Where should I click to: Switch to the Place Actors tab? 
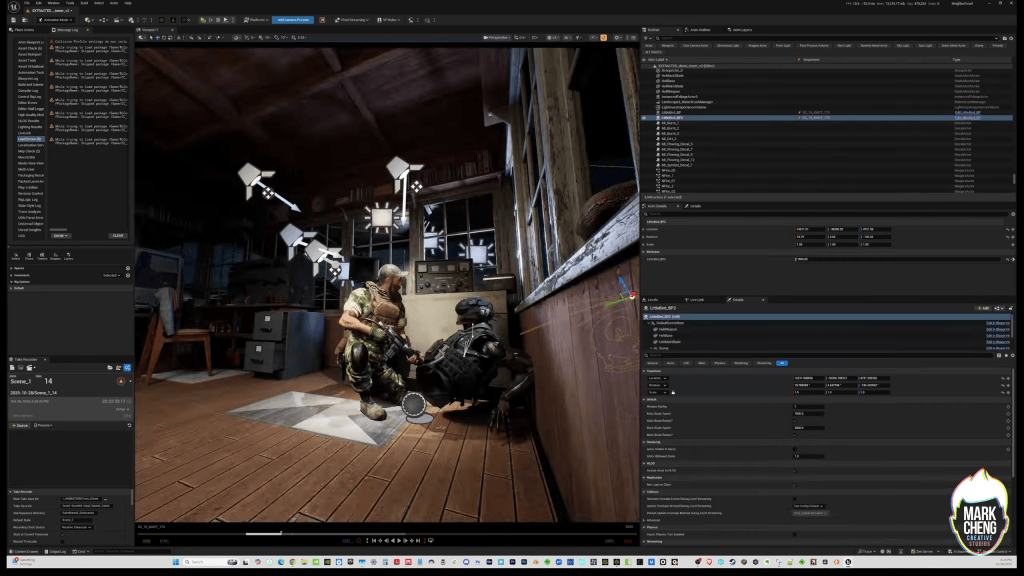[24, 30]
